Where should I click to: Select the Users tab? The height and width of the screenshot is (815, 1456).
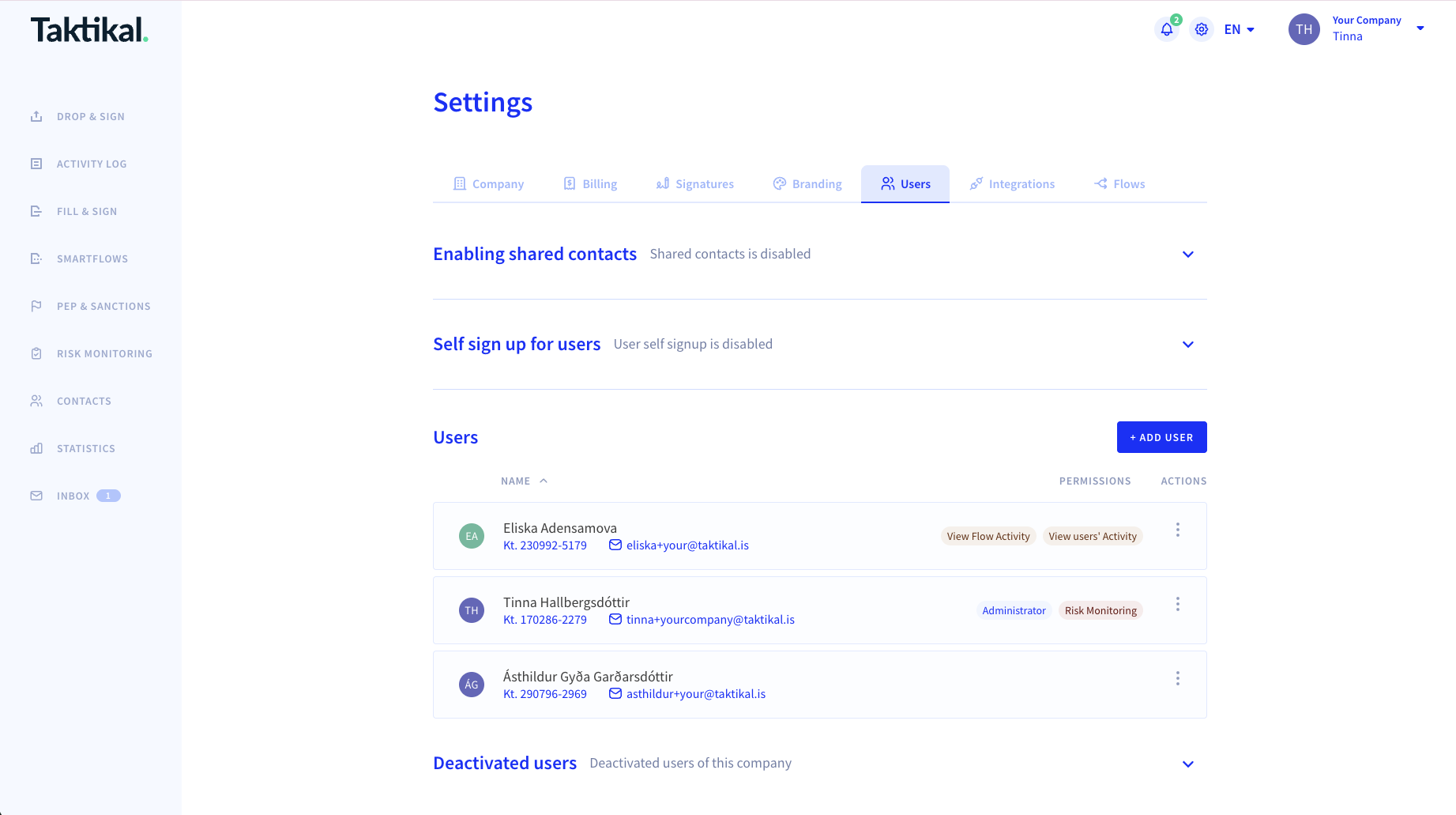point(905,183)
